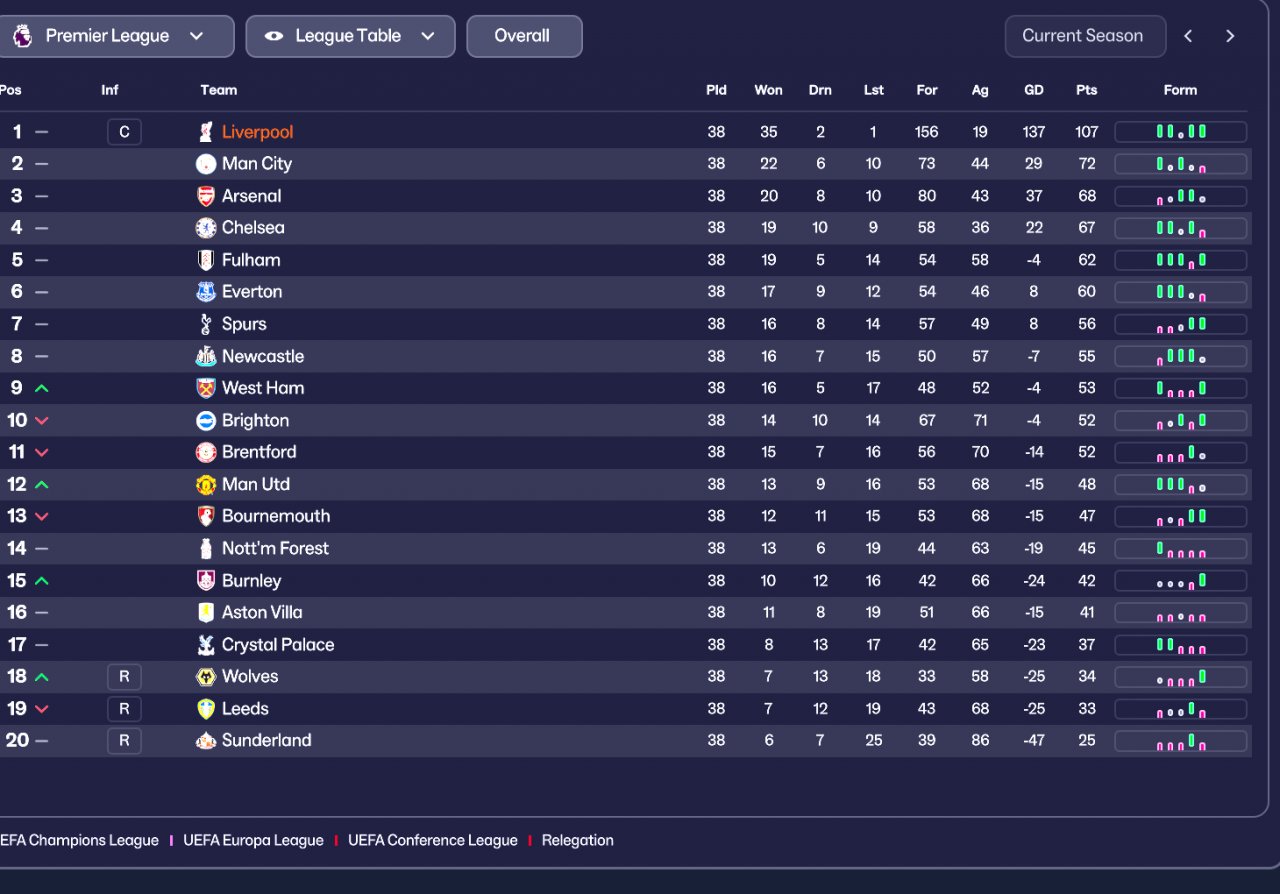Click the Liverpool club crest icon
The height and width of the screenshot is (894, 1280).
coord(206,132)
